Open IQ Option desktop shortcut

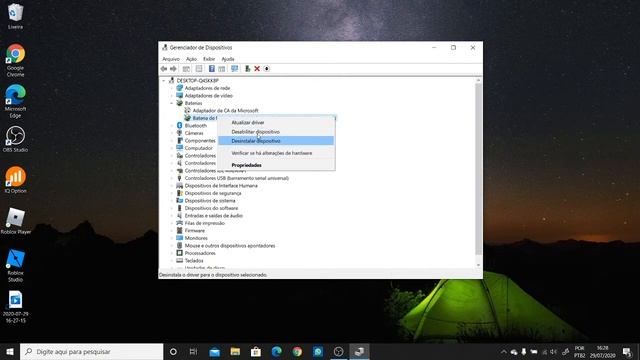click(x=15, y=180)
